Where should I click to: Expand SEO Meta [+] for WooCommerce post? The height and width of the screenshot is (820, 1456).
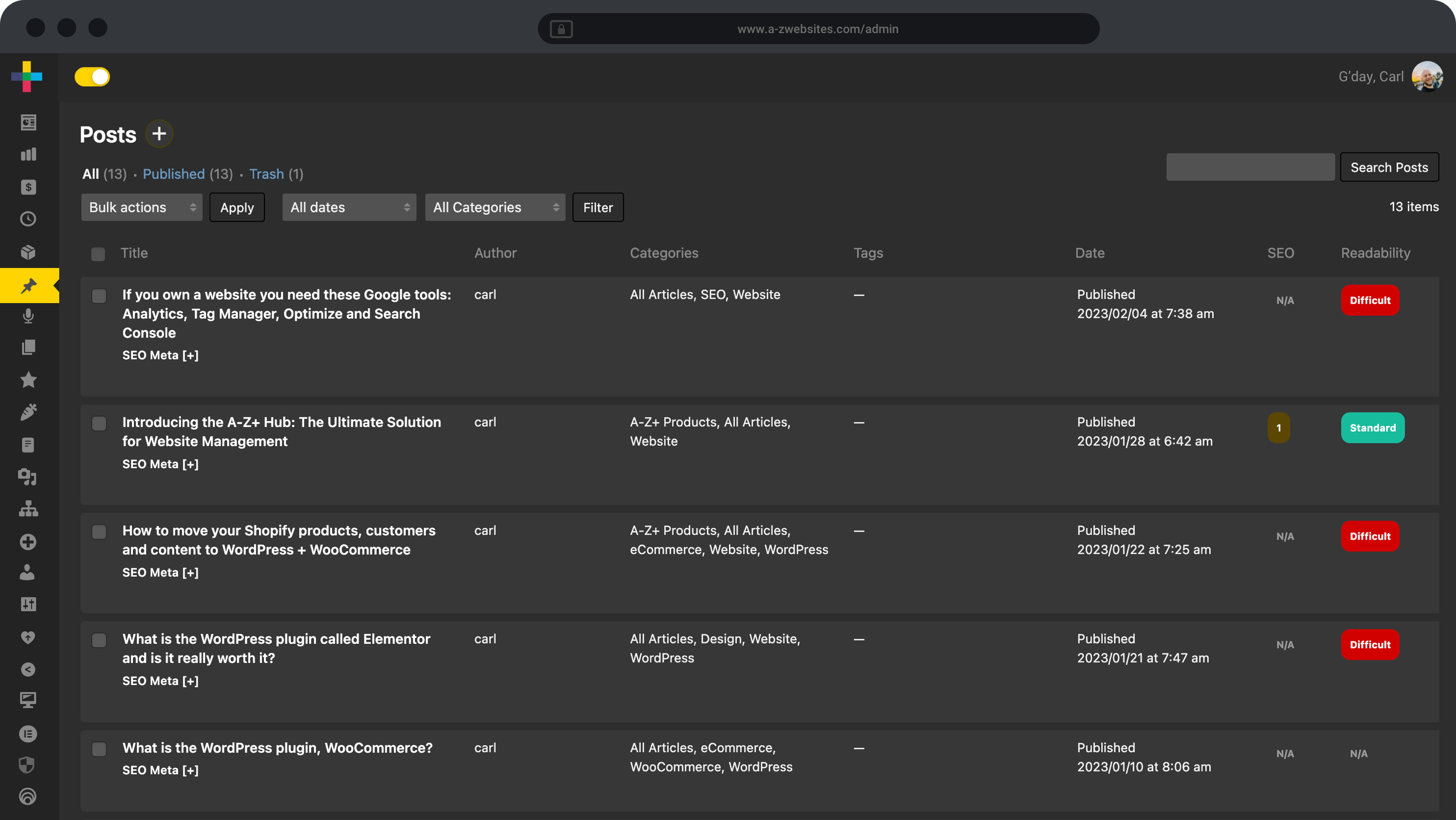(x=161, y=770)
